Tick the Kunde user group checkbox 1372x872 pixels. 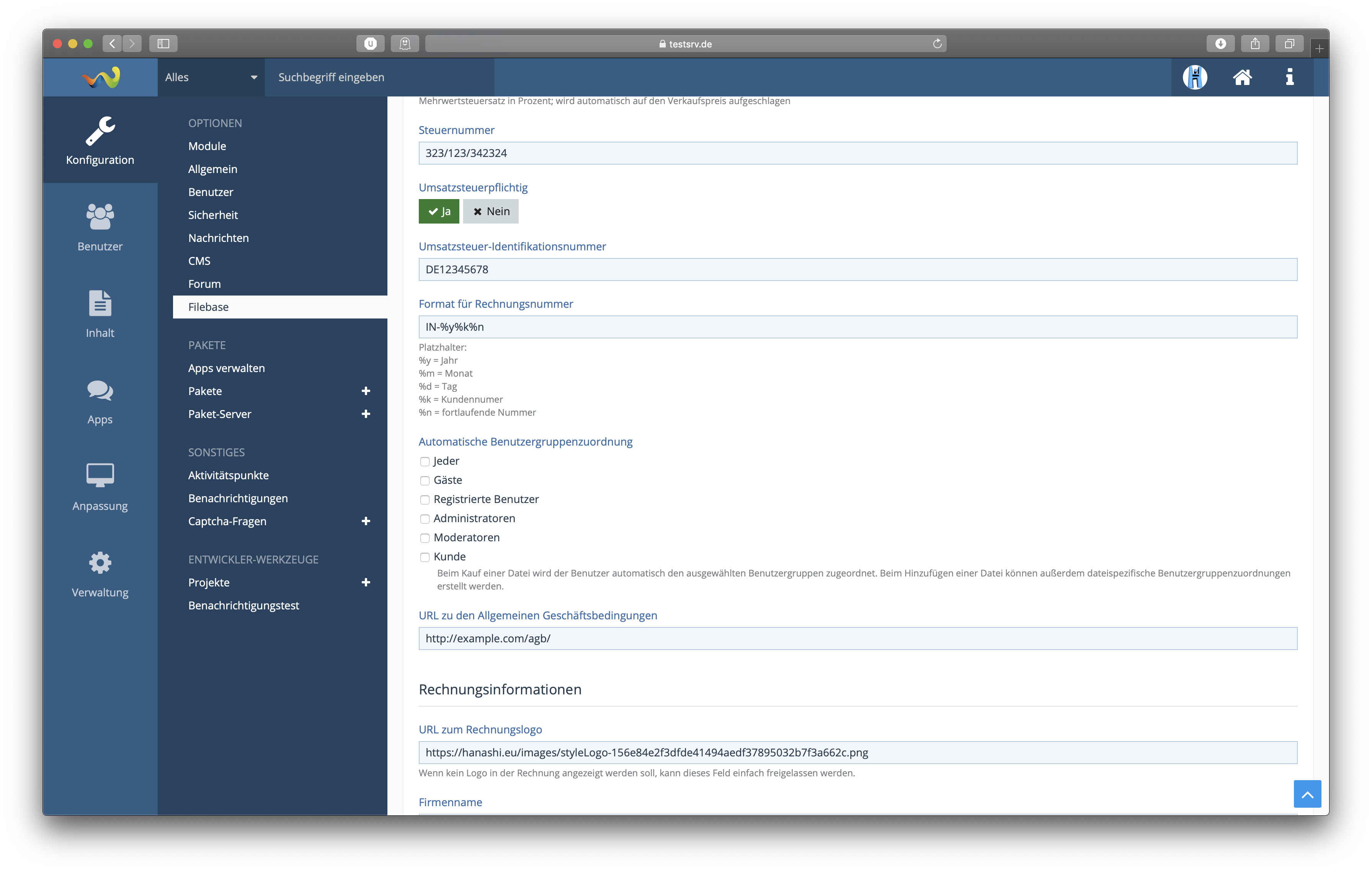pyautogui.click(x=425, y=557)
